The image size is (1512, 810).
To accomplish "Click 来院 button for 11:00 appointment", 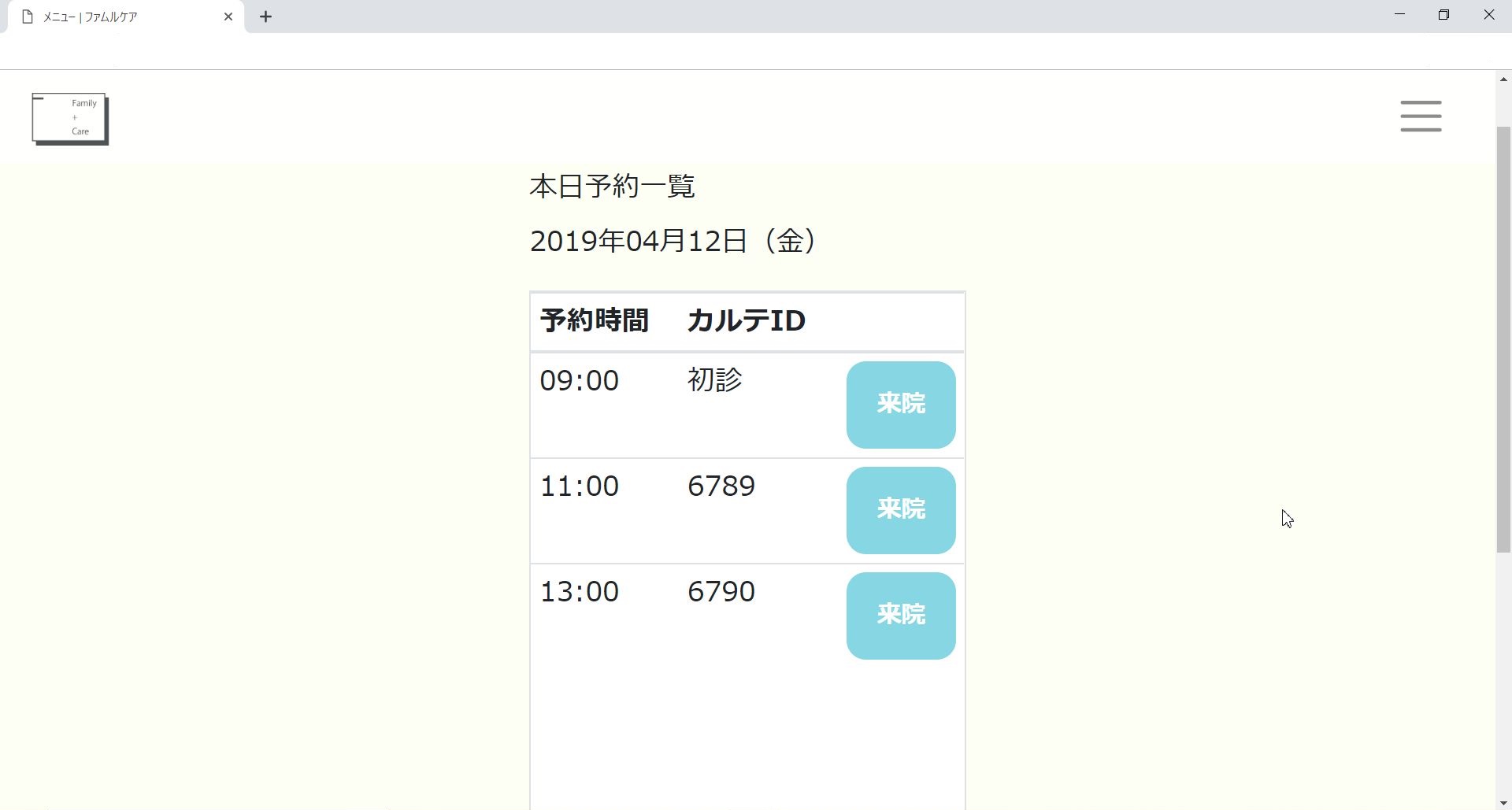I will (x=901, y=510).
